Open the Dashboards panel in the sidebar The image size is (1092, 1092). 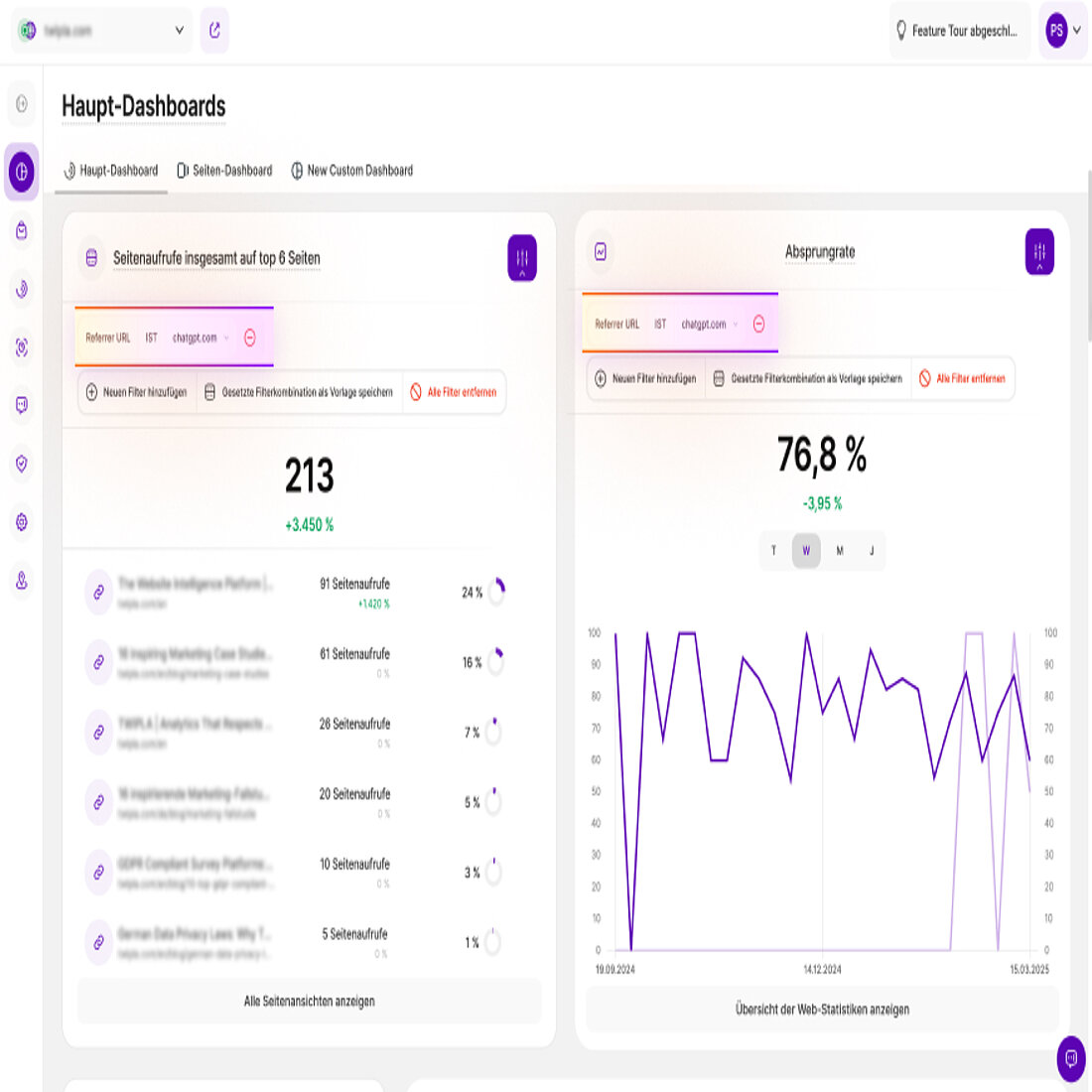tap(20, 171)
